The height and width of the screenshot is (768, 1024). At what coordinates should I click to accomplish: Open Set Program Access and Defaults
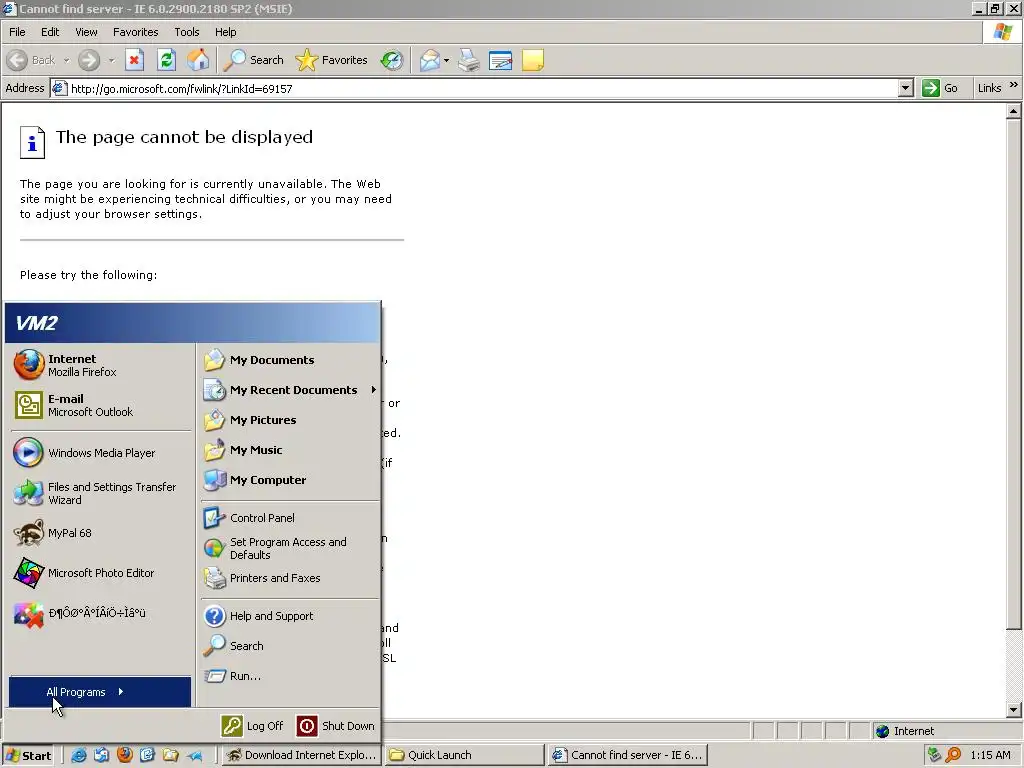[x=290, y=548]
